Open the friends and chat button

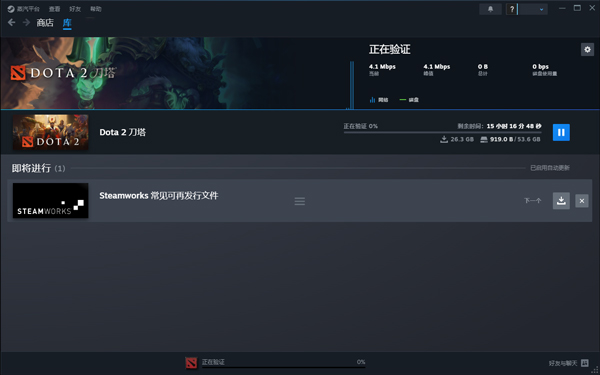569,363
